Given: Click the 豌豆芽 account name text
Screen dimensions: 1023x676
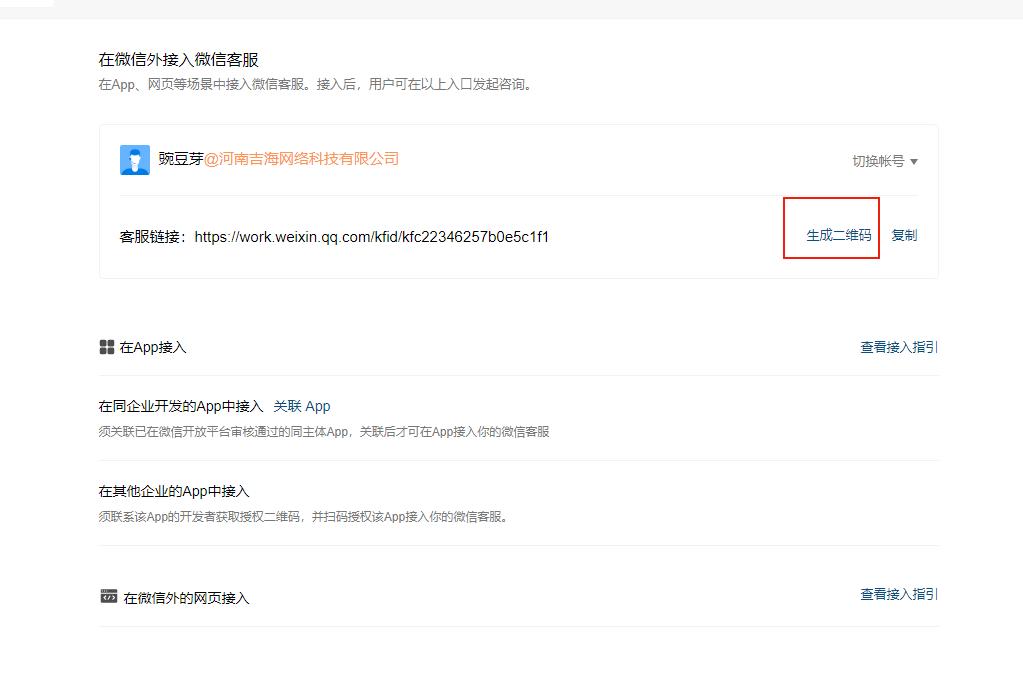Looking at the screenshot, I should click(181, 159).
